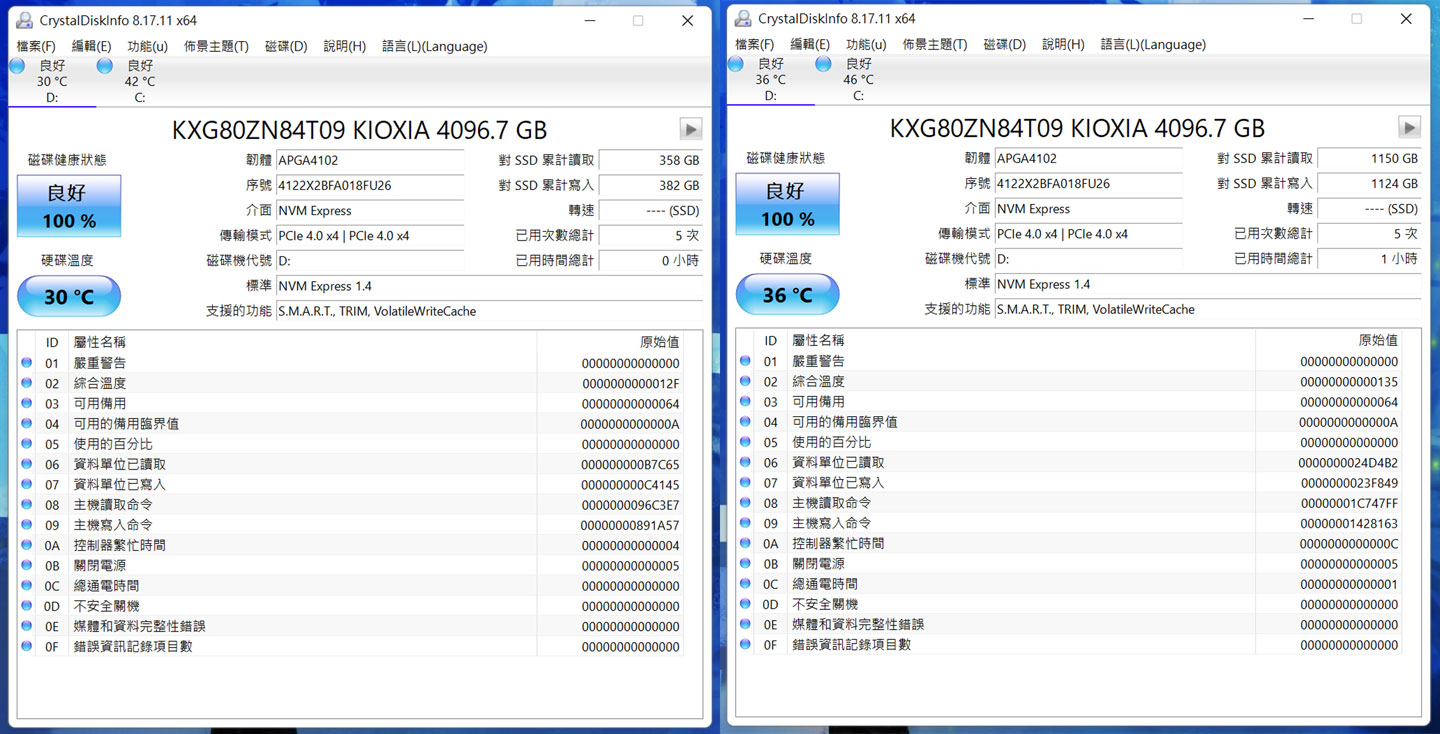Click the 良好 100% health status button
Viewport: 1440px width, 734px height.
click(68, 206)
